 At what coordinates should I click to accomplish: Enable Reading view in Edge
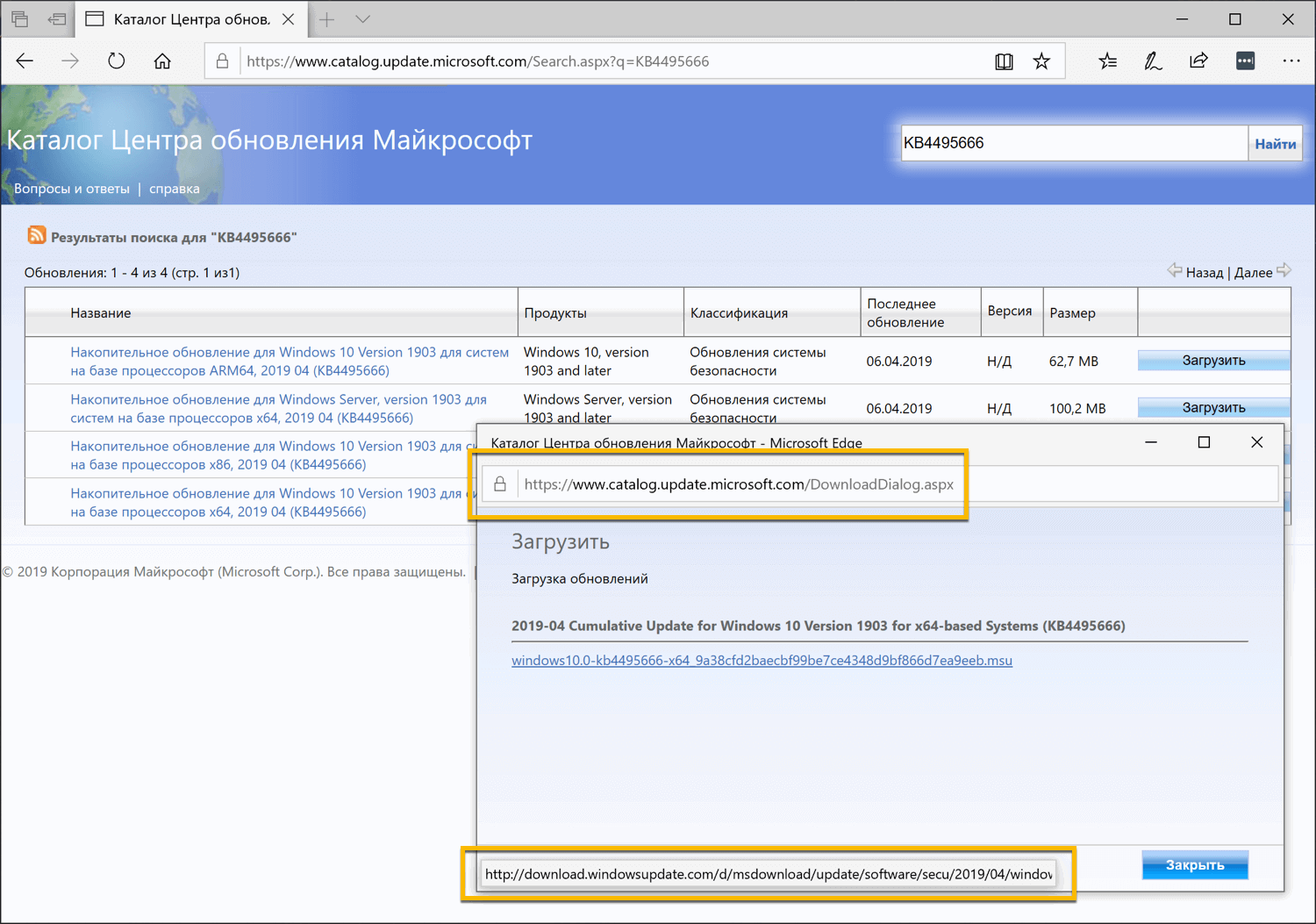pos(1003,61)
